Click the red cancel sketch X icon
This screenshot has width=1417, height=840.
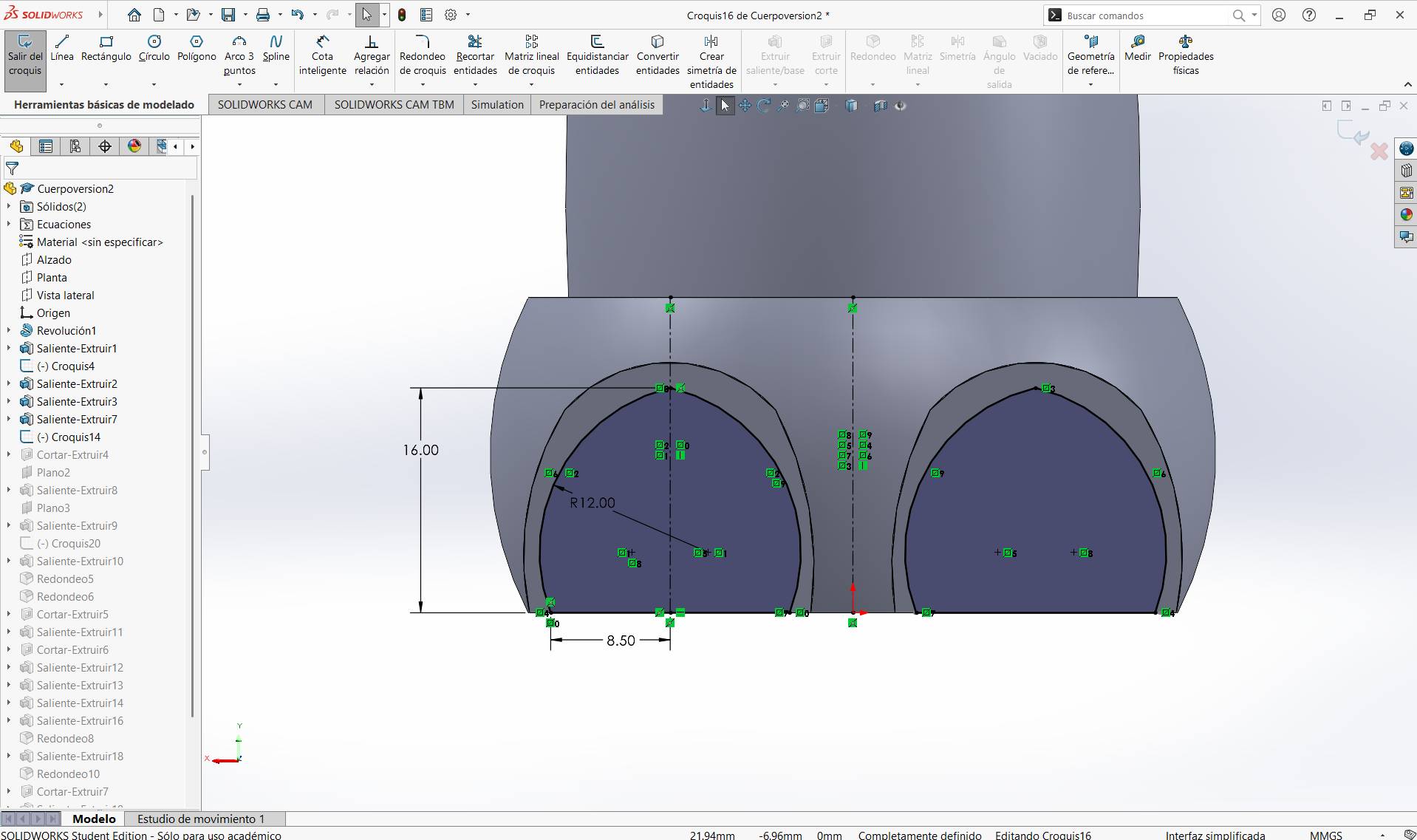point(1379,151)
